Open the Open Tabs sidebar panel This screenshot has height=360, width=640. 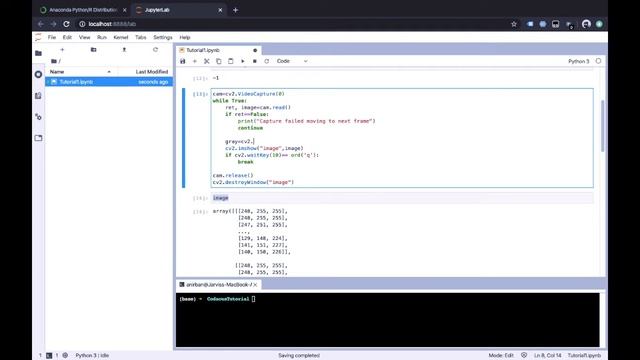pos(38,138)
